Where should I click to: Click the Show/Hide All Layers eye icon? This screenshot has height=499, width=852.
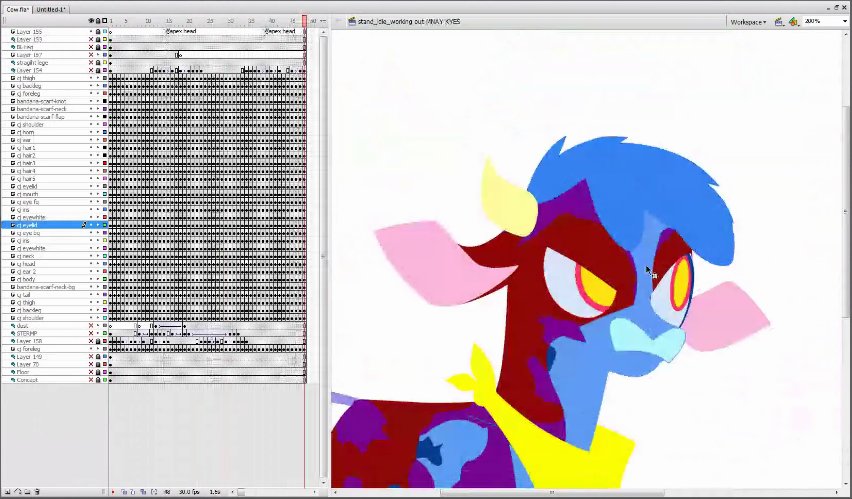point(91,21)
